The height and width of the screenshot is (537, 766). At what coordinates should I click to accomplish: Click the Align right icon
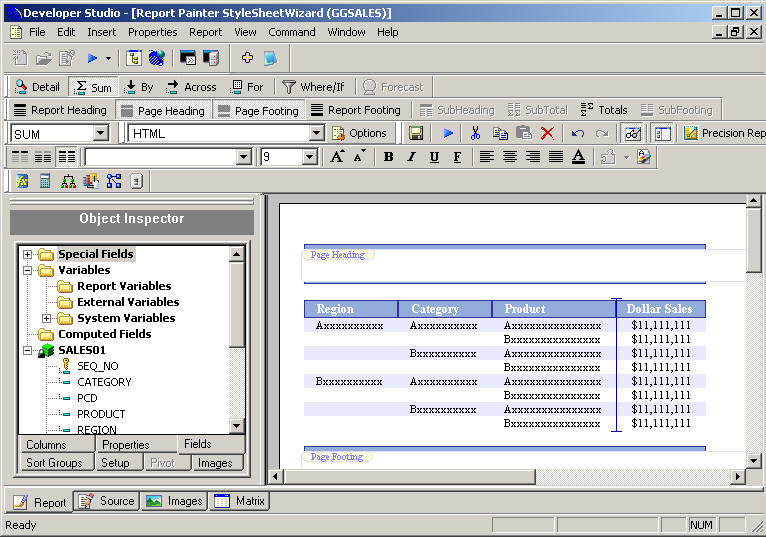click(x=532, y=157)
